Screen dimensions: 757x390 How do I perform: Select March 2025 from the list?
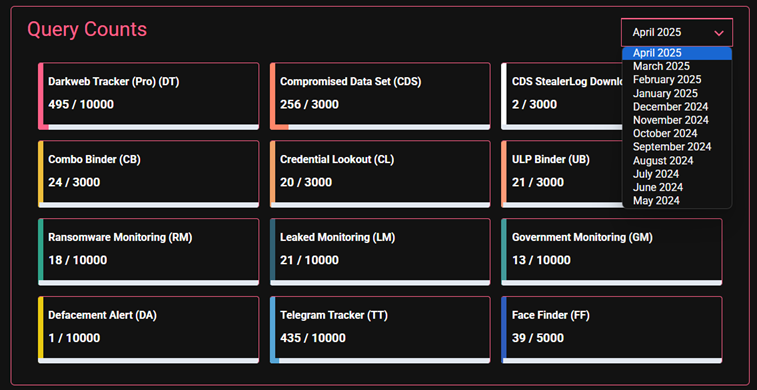click(x=677, y=66)
